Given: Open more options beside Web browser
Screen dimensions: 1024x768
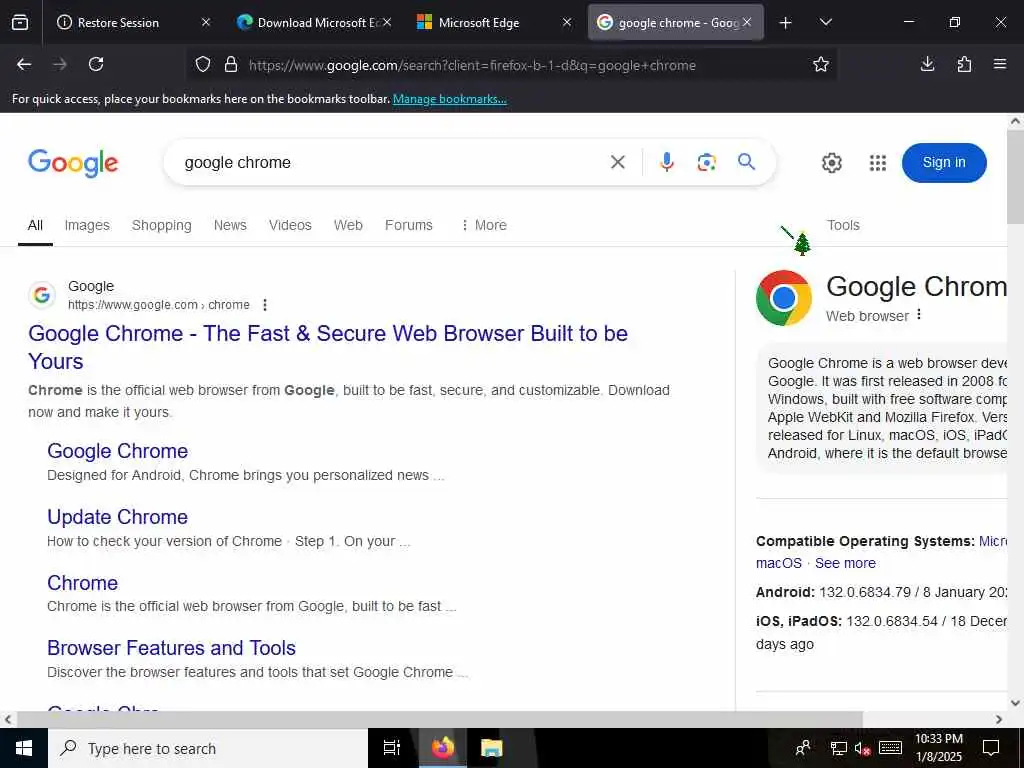Looking at the screenshot, I should click(919, 315).
